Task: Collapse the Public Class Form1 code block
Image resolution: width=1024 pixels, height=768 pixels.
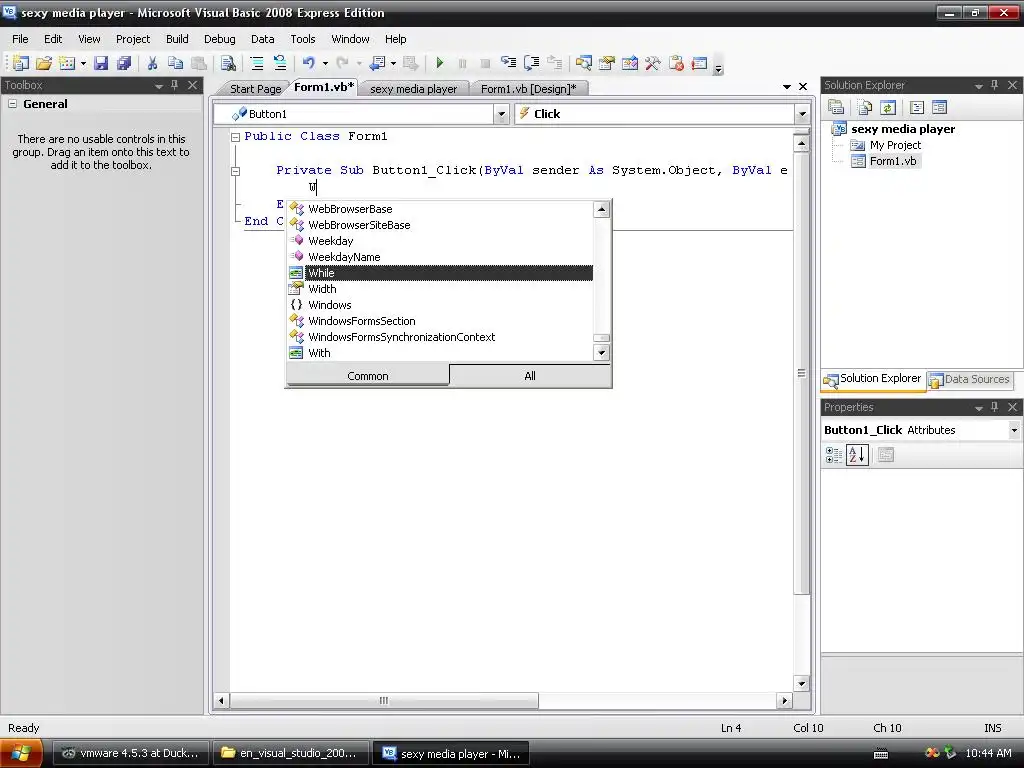Action: click(236, 136)
